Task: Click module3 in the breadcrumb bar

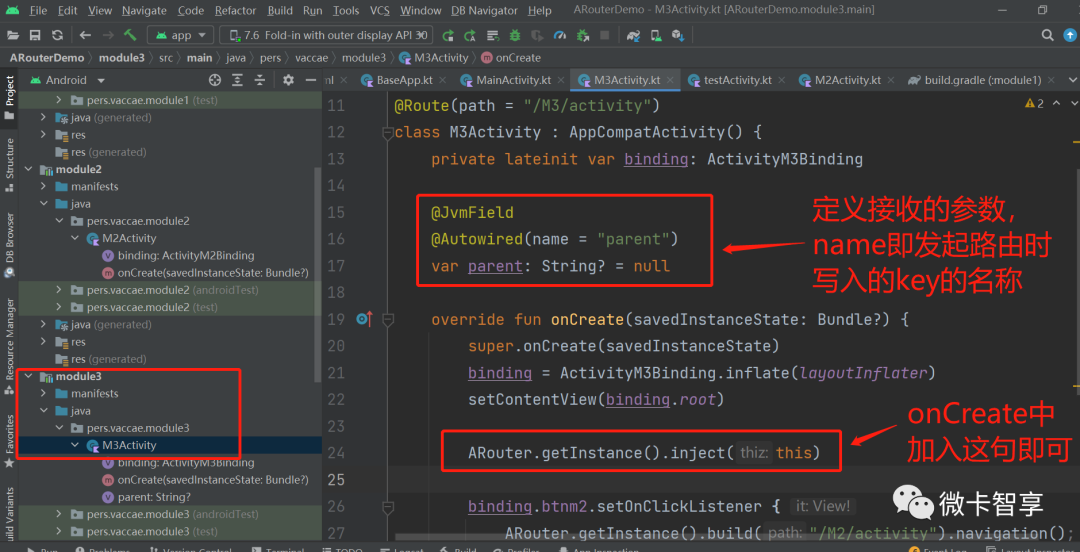Action: (x=122, y=58)
